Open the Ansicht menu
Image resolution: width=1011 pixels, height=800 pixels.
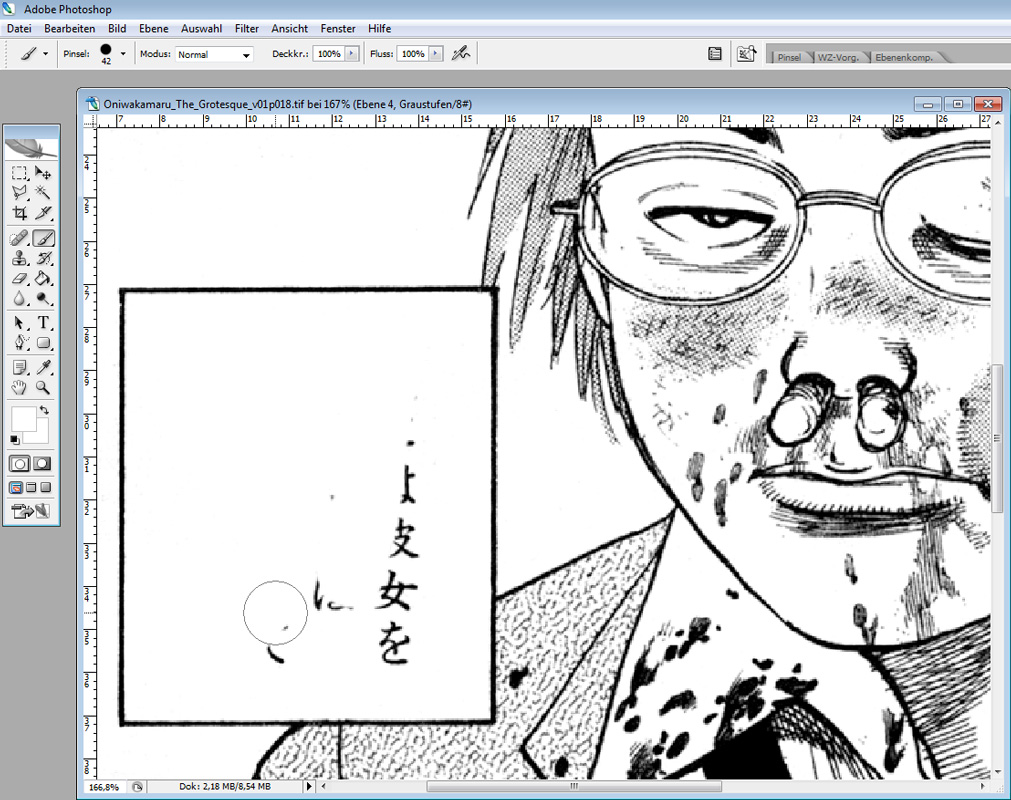coord(290,28)
